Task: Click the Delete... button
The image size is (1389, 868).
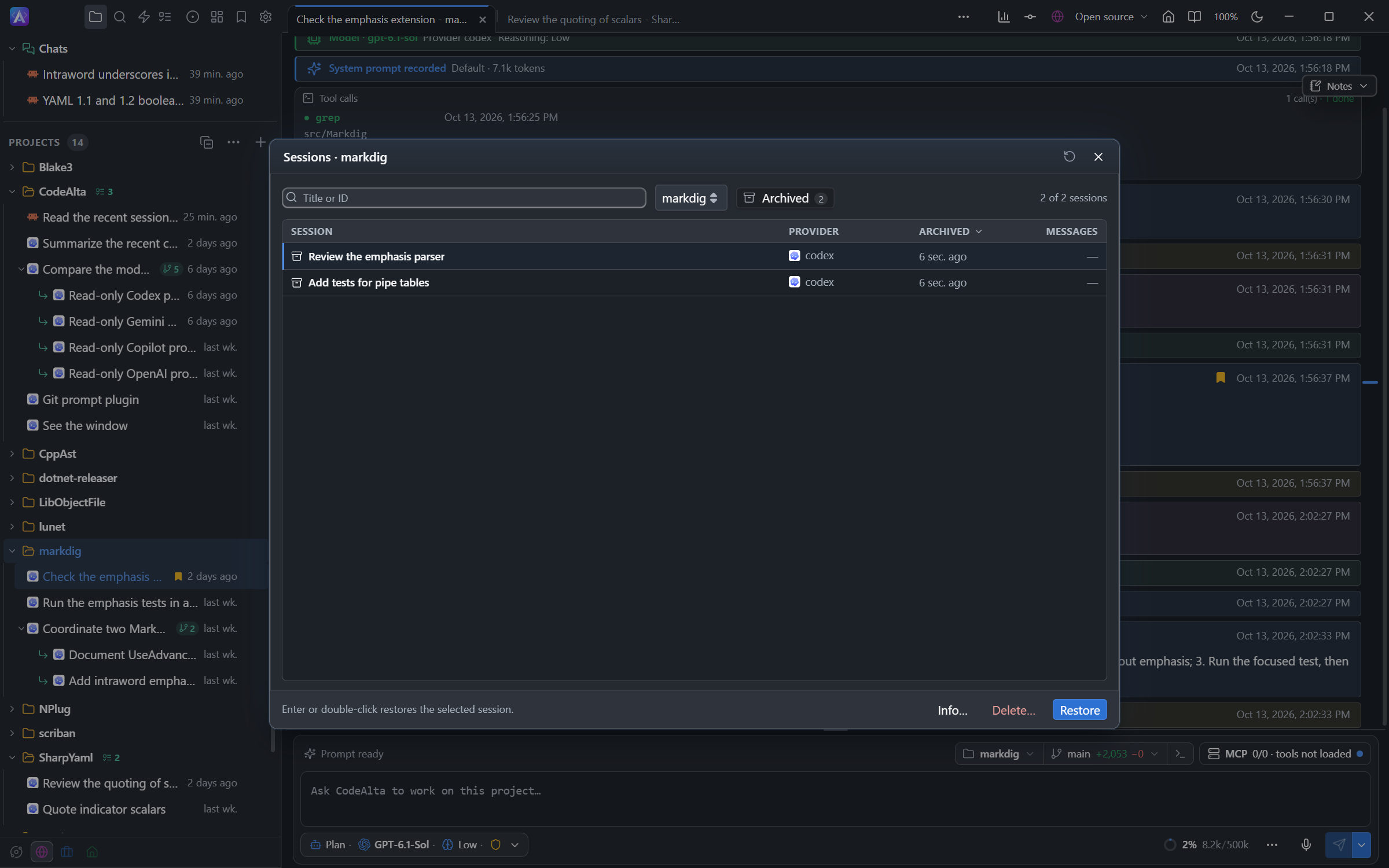Action: pyautogui.click(x=1013, y=710)
